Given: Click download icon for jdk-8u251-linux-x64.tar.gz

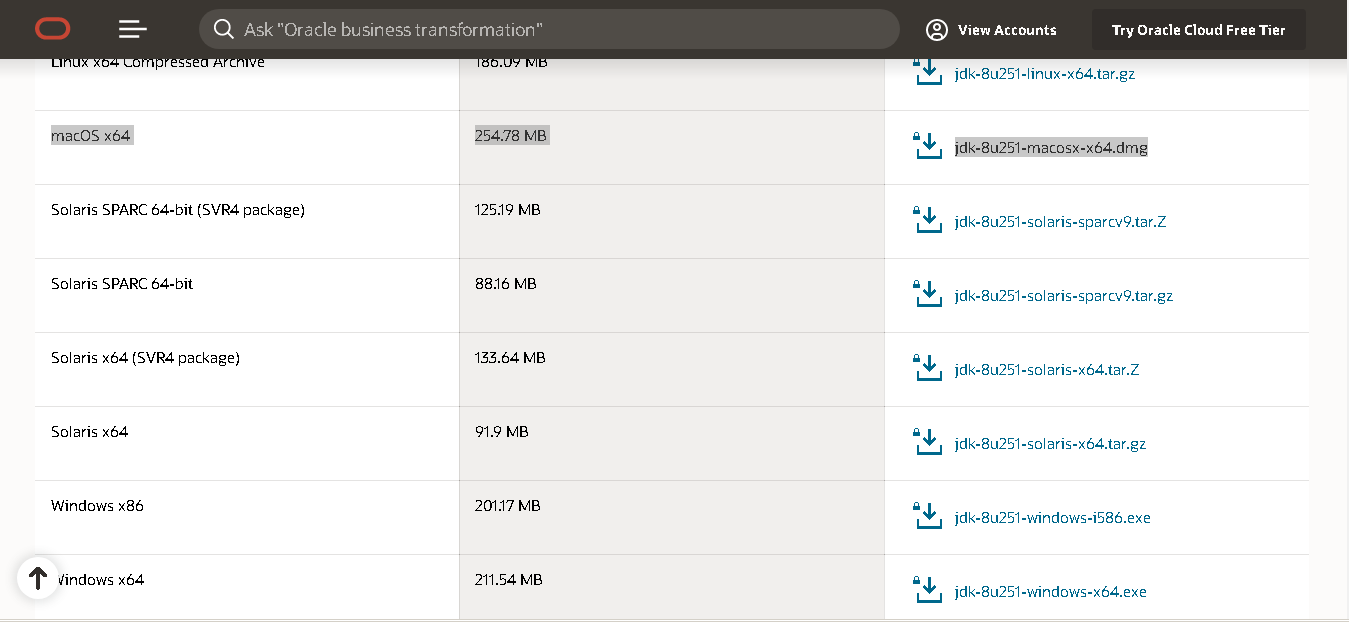Looking at the screenshot, I should pyautogui.click(x=928, y=72).
